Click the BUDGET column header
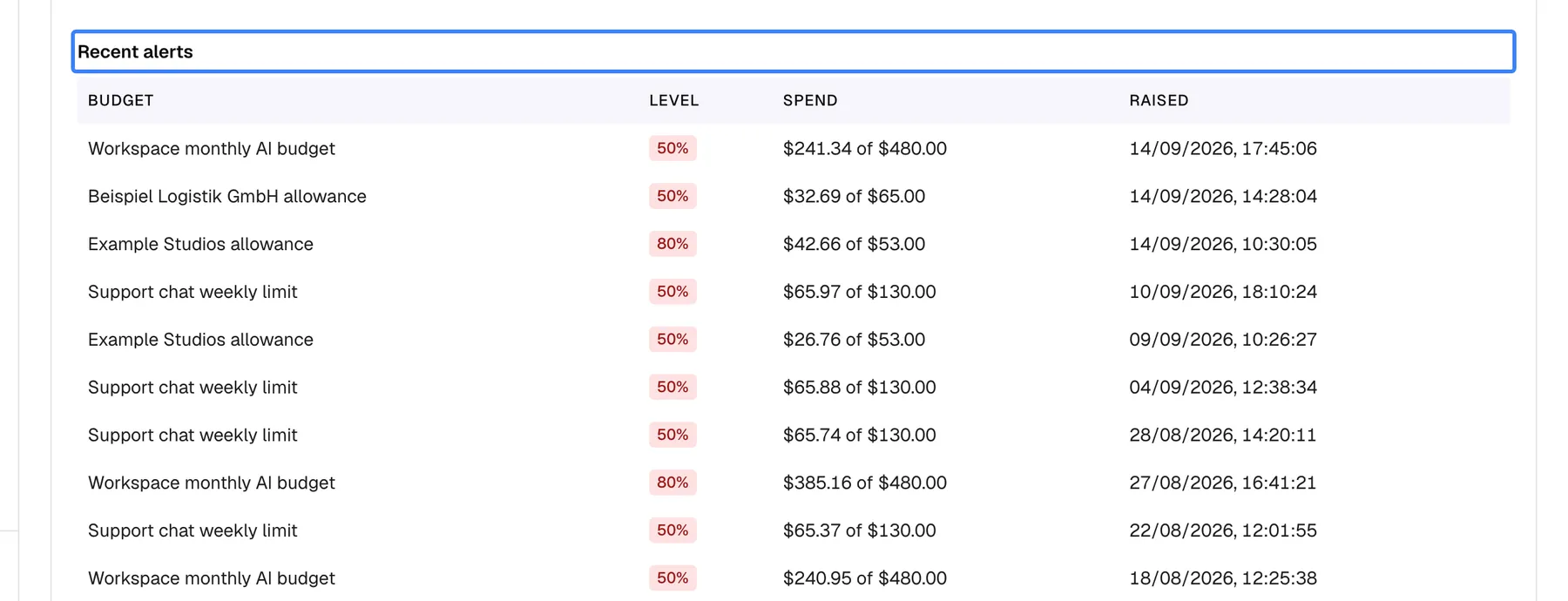The width and height of the screenshot is (1568, 601). tap(121, 100)
